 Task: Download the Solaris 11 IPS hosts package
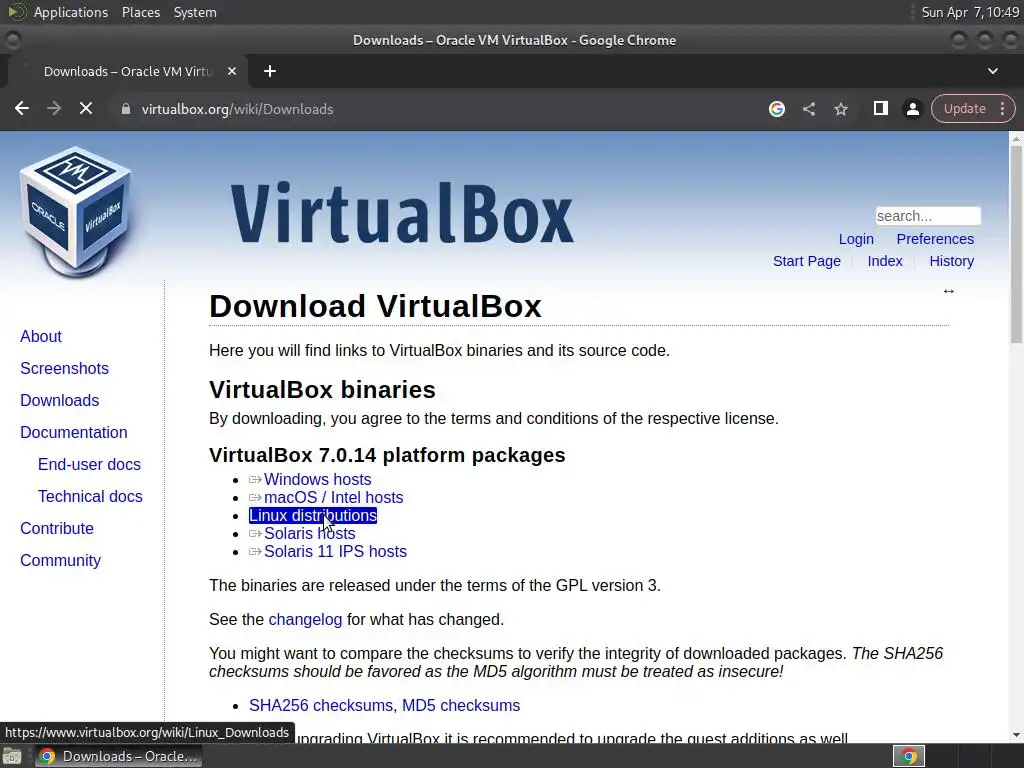(335, 552)
